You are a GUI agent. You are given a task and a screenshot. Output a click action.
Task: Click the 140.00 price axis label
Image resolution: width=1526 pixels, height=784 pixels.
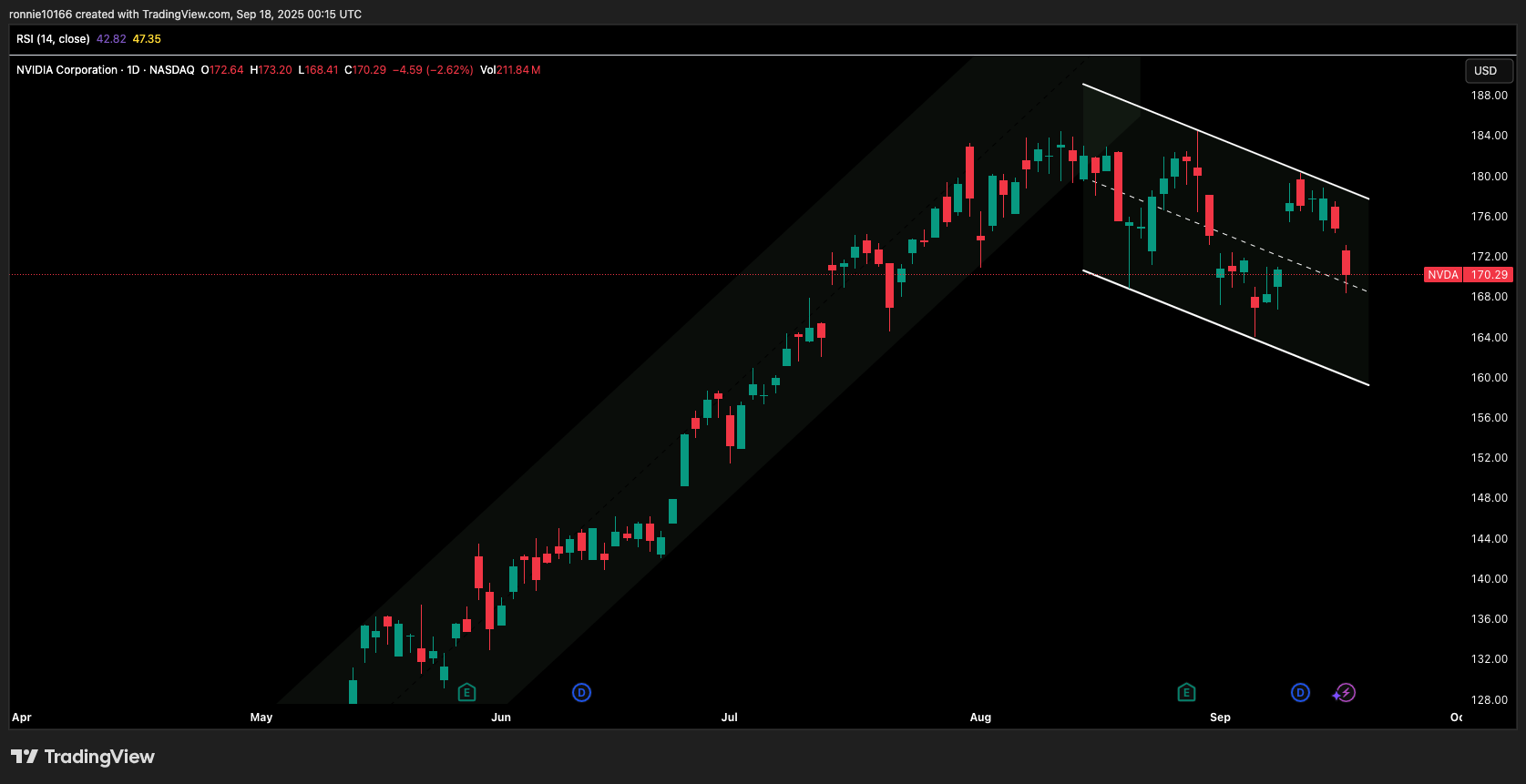(x=1490, y=579)
